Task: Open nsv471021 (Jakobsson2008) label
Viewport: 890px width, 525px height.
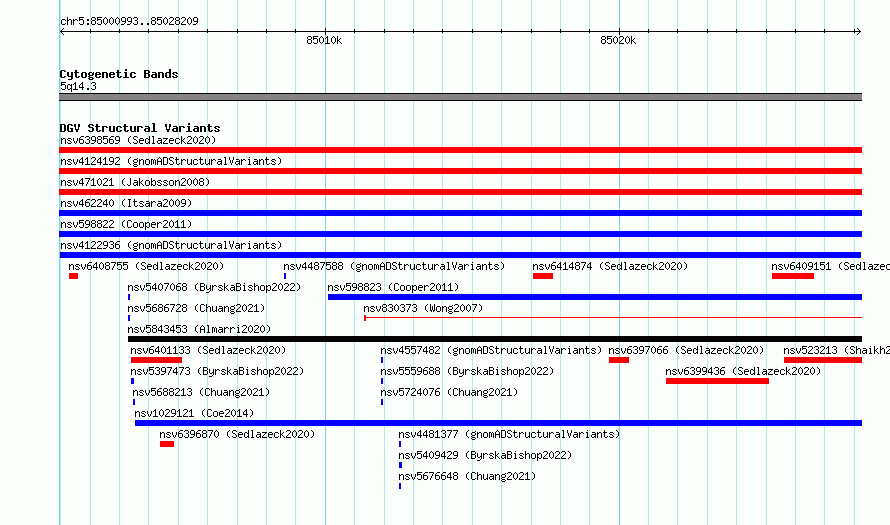Action: pos(135,182)
